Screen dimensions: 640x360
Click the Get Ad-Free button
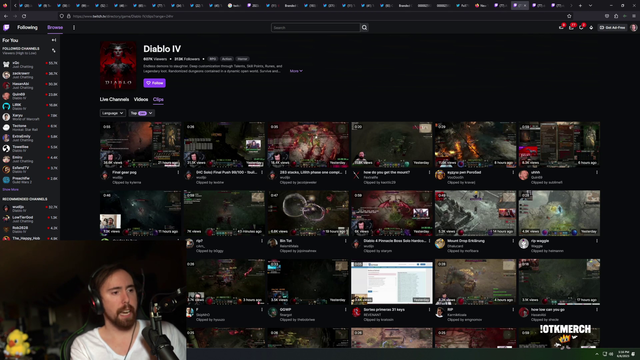[x=612, y=28]
